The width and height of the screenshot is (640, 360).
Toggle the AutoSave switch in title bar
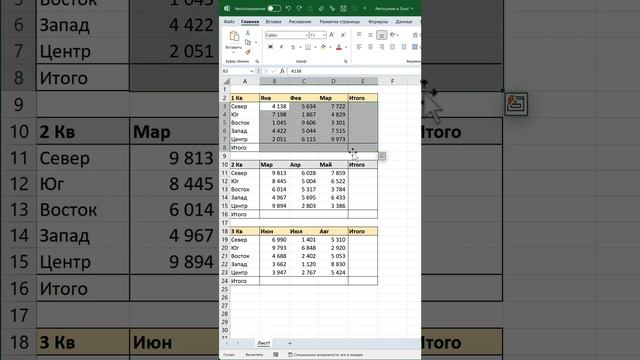tap(274, 8)
